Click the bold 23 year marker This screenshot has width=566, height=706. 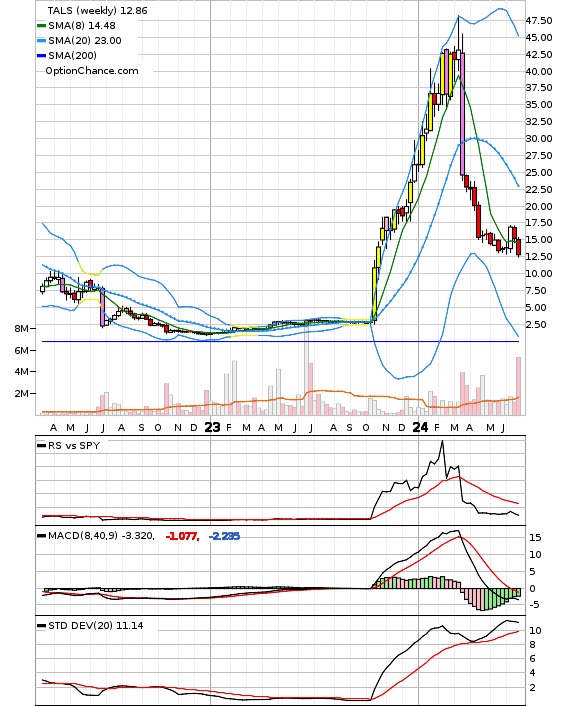click(x=213, y=427)
